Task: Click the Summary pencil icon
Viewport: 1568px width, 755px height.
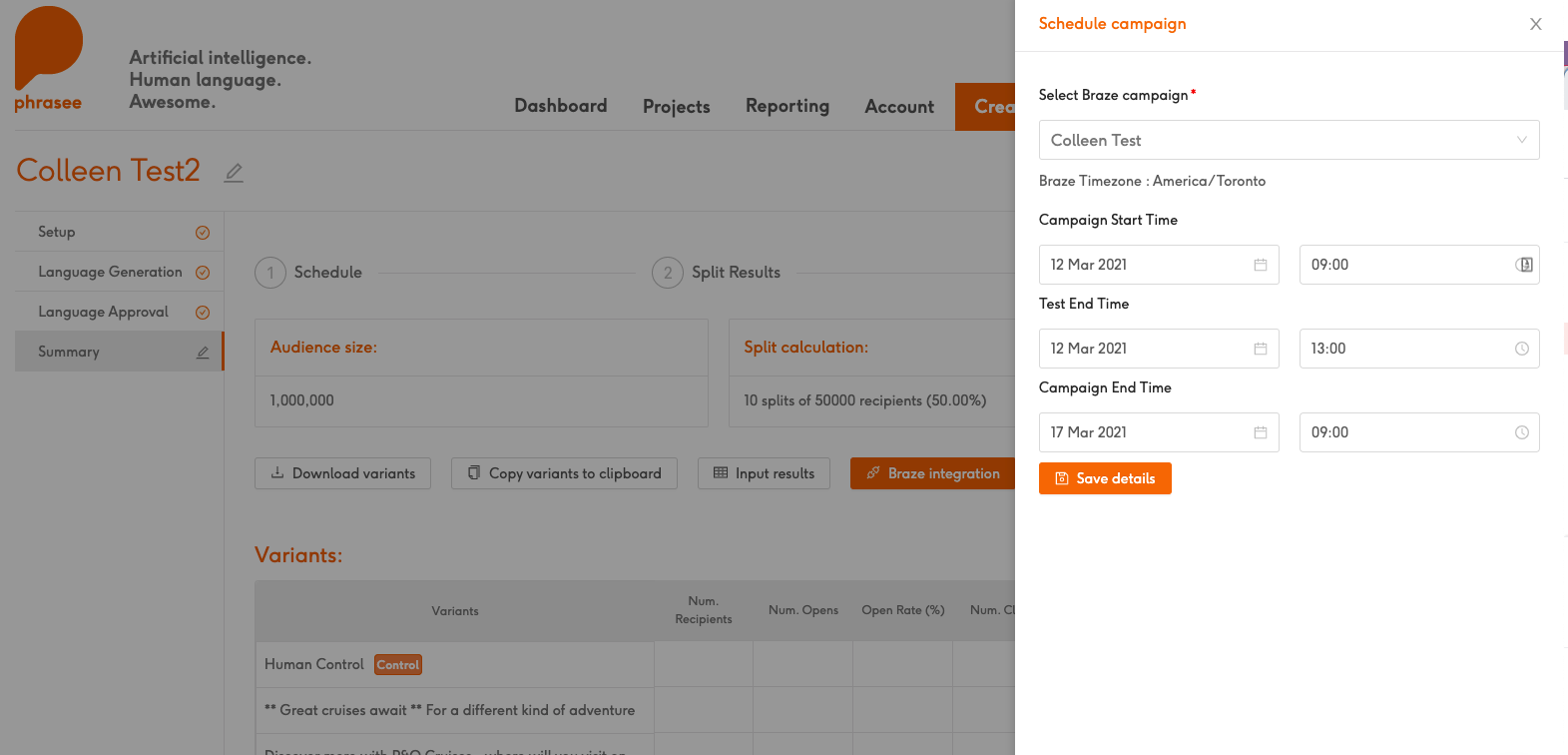Action: pos(203,353)
